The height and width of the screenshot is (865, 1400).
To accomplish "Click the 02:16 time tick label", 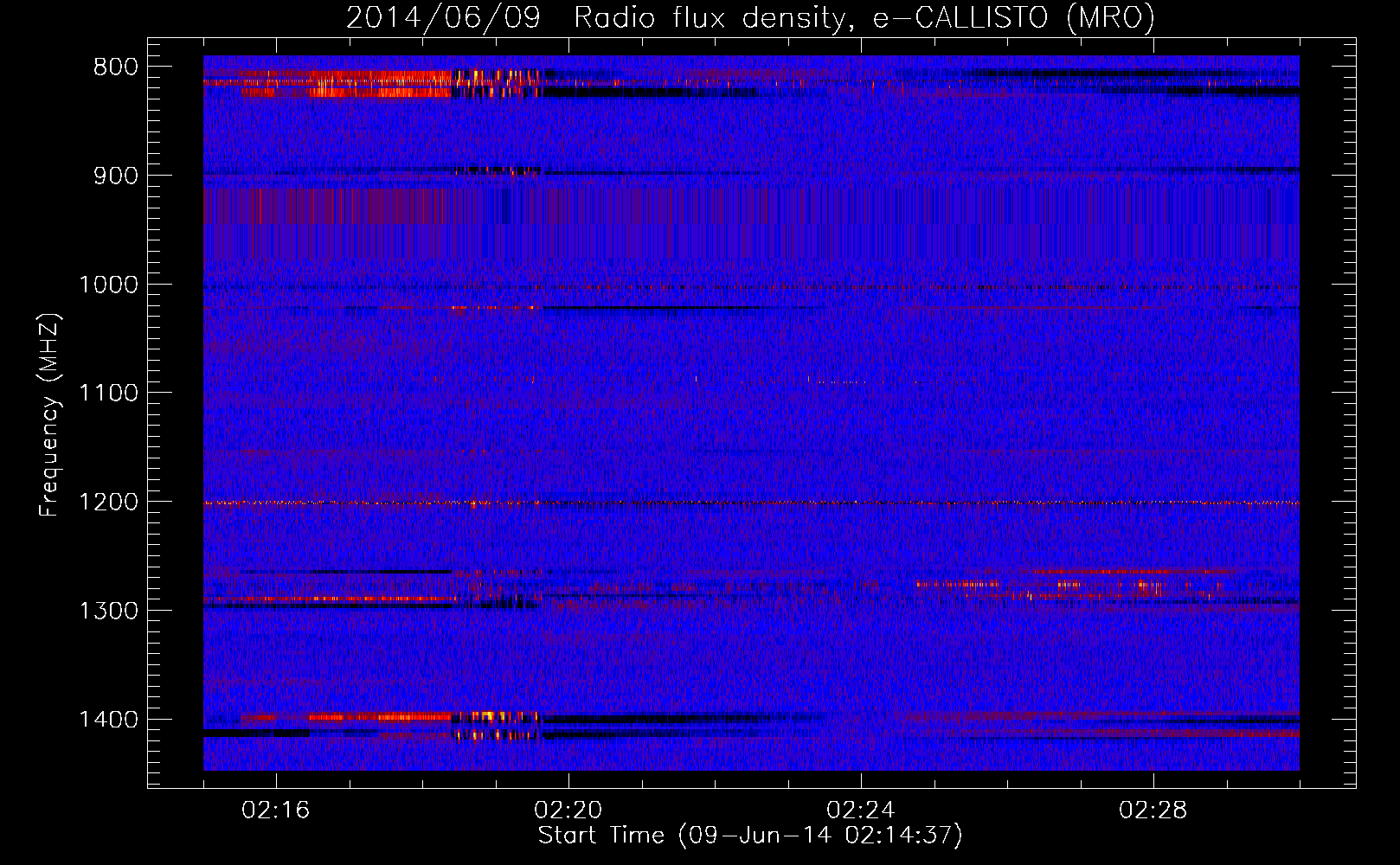I will tap(276, 811).
